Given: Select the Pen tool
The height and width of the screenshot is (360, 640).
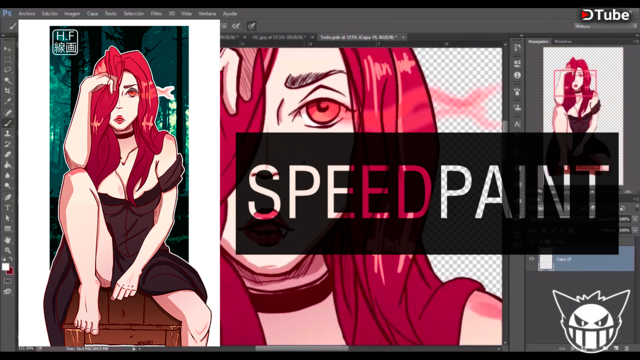Looking at the screenshot, I should click(x=8, y=197).
